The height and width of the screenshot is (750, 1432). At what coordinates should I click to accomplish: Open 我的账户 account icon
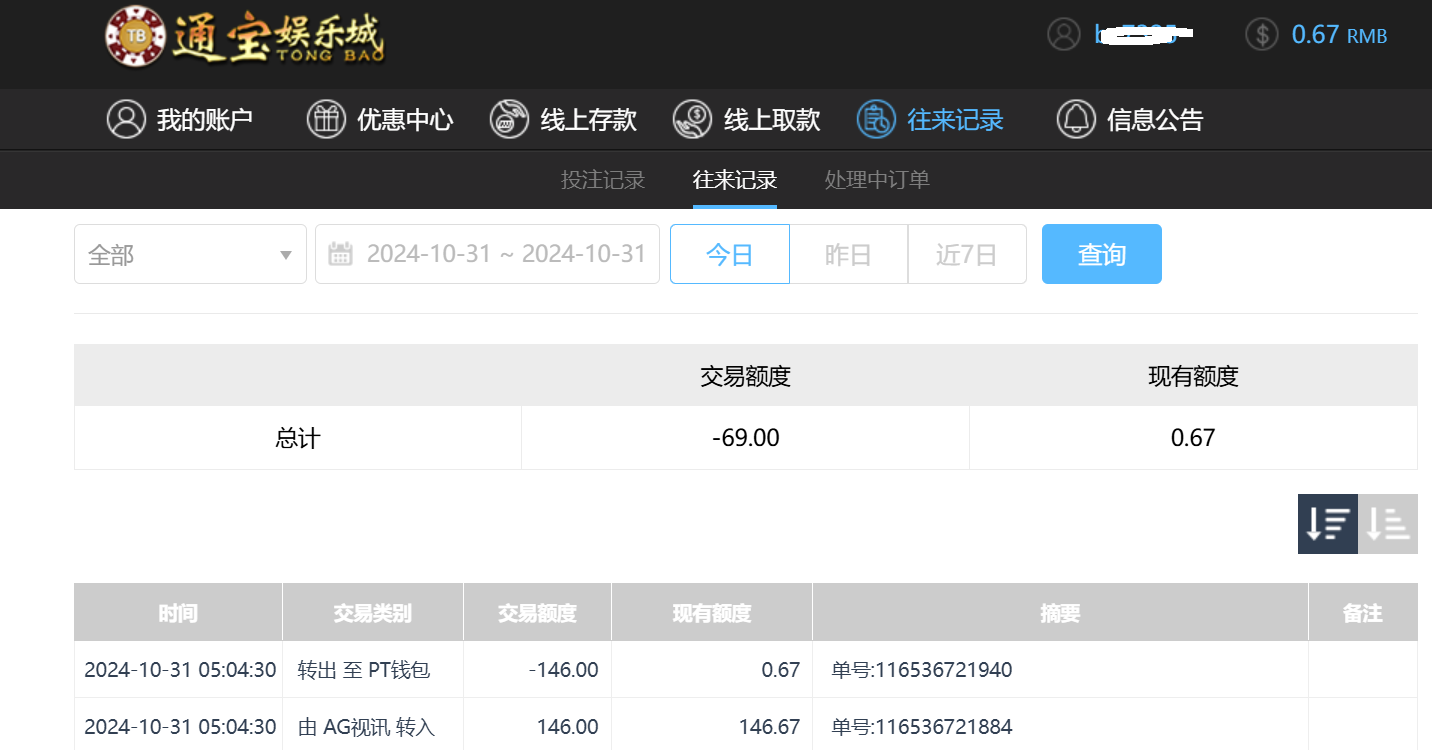(x=126, y=120)
